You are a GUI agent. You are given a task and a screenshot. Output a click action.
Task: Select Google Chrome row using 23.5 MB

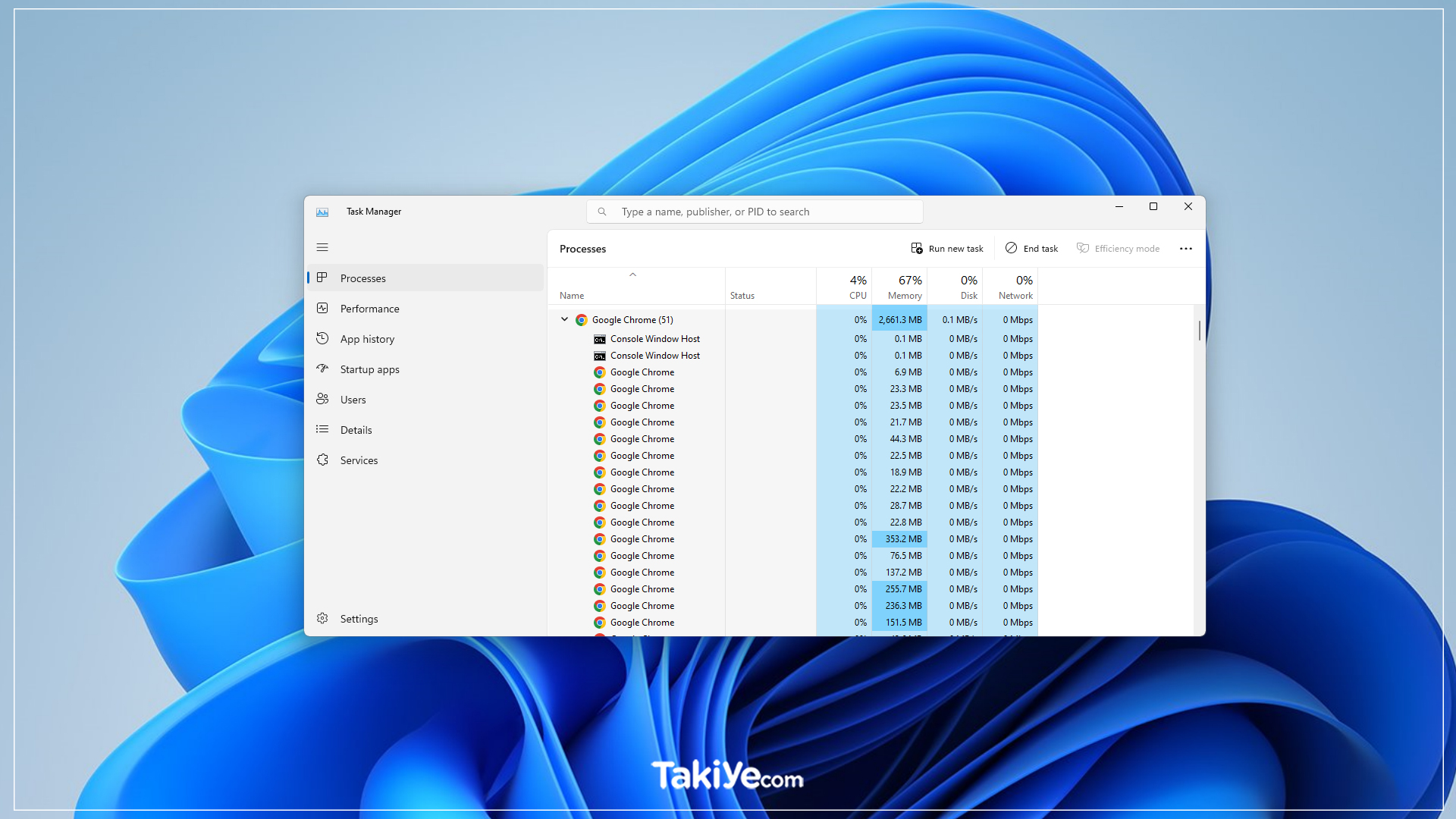[792, 406]
